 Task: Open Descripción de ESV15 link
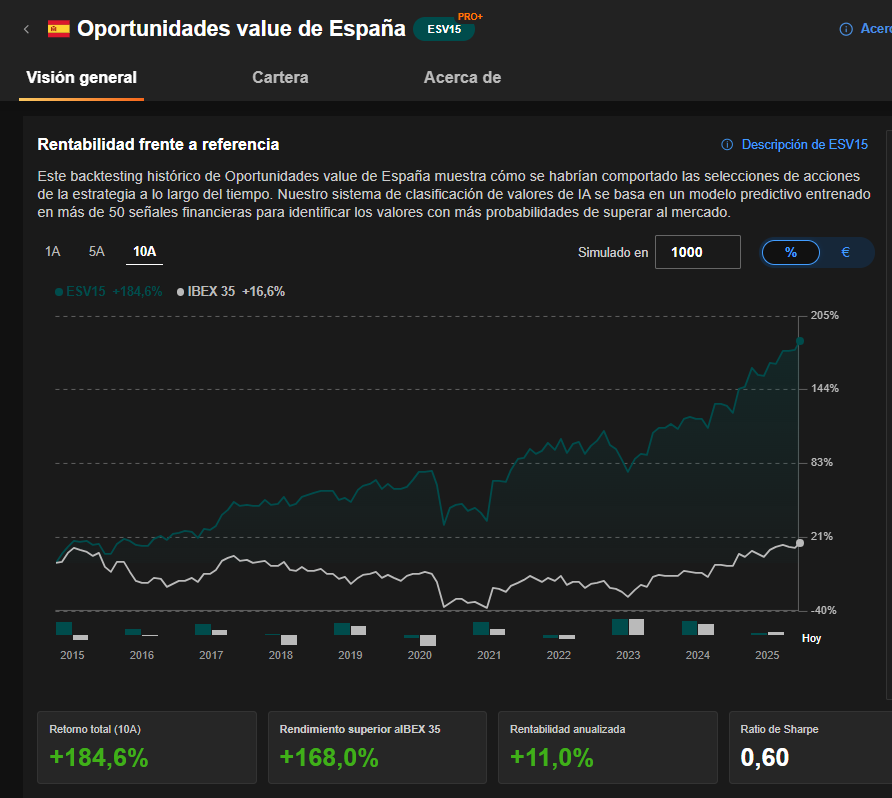tap(804, 144)
